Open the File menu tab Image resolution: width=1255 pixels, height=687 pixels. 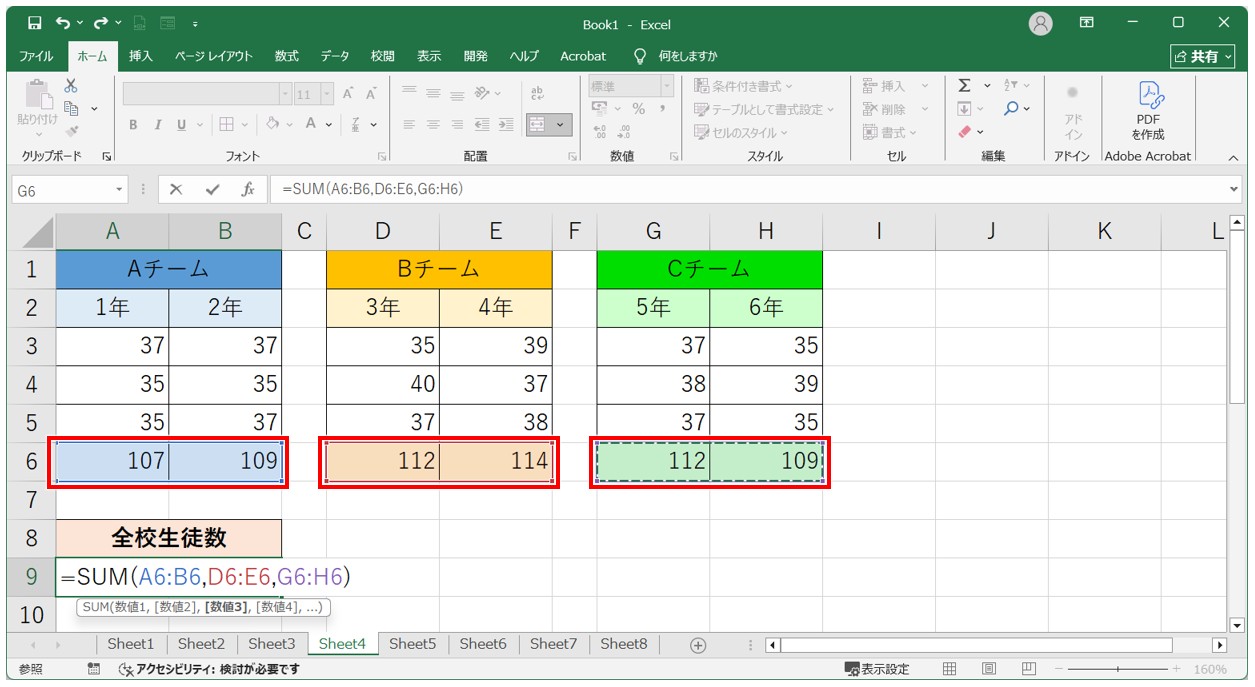tap(37, 56)
